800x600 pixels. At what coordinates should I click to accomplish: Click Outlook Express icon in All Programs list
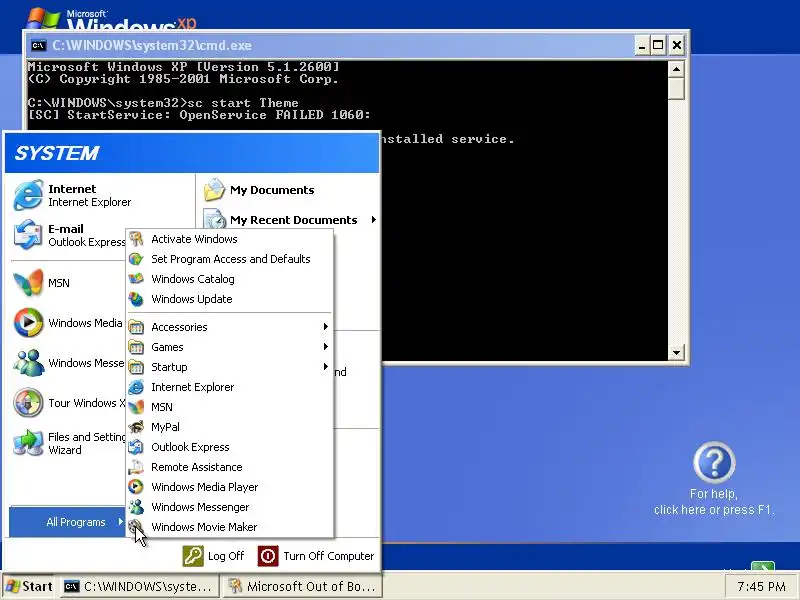point(136,447)
